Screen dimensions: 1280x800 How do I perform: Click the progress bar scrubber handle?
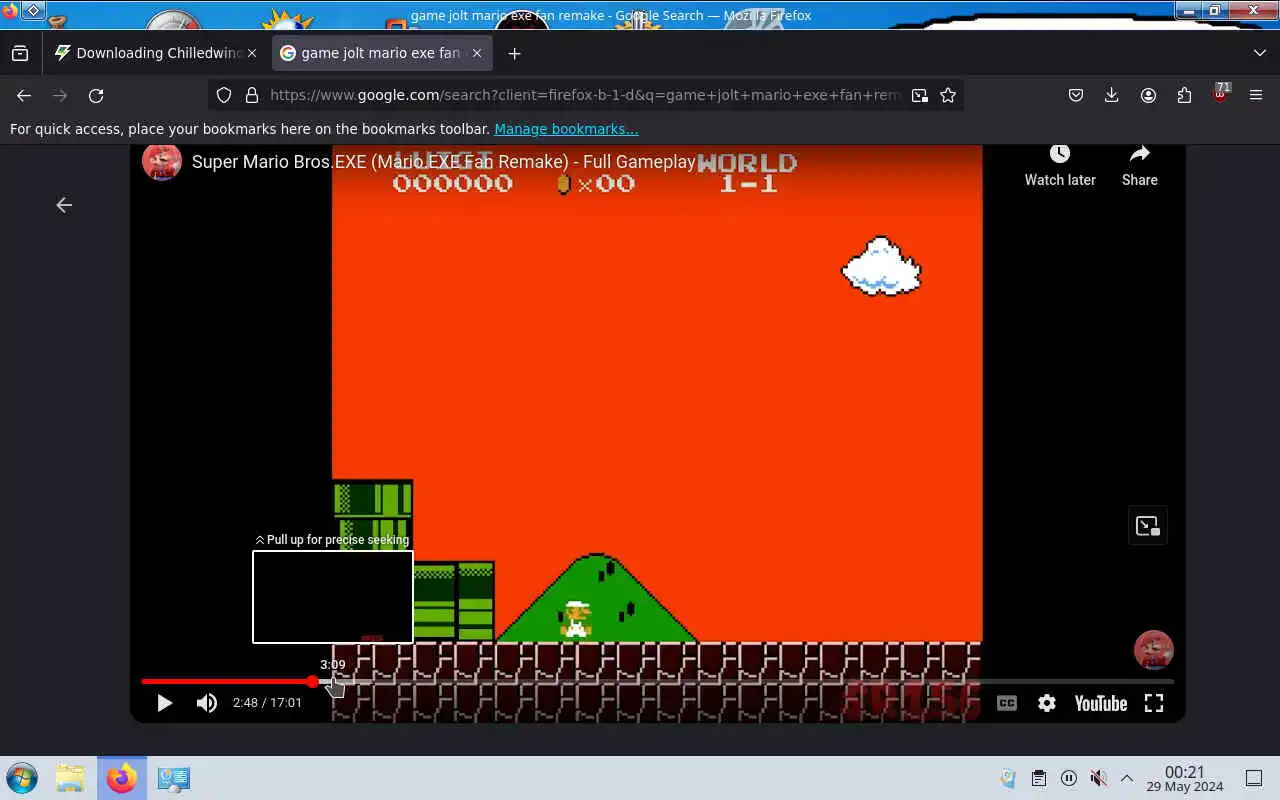313,682
